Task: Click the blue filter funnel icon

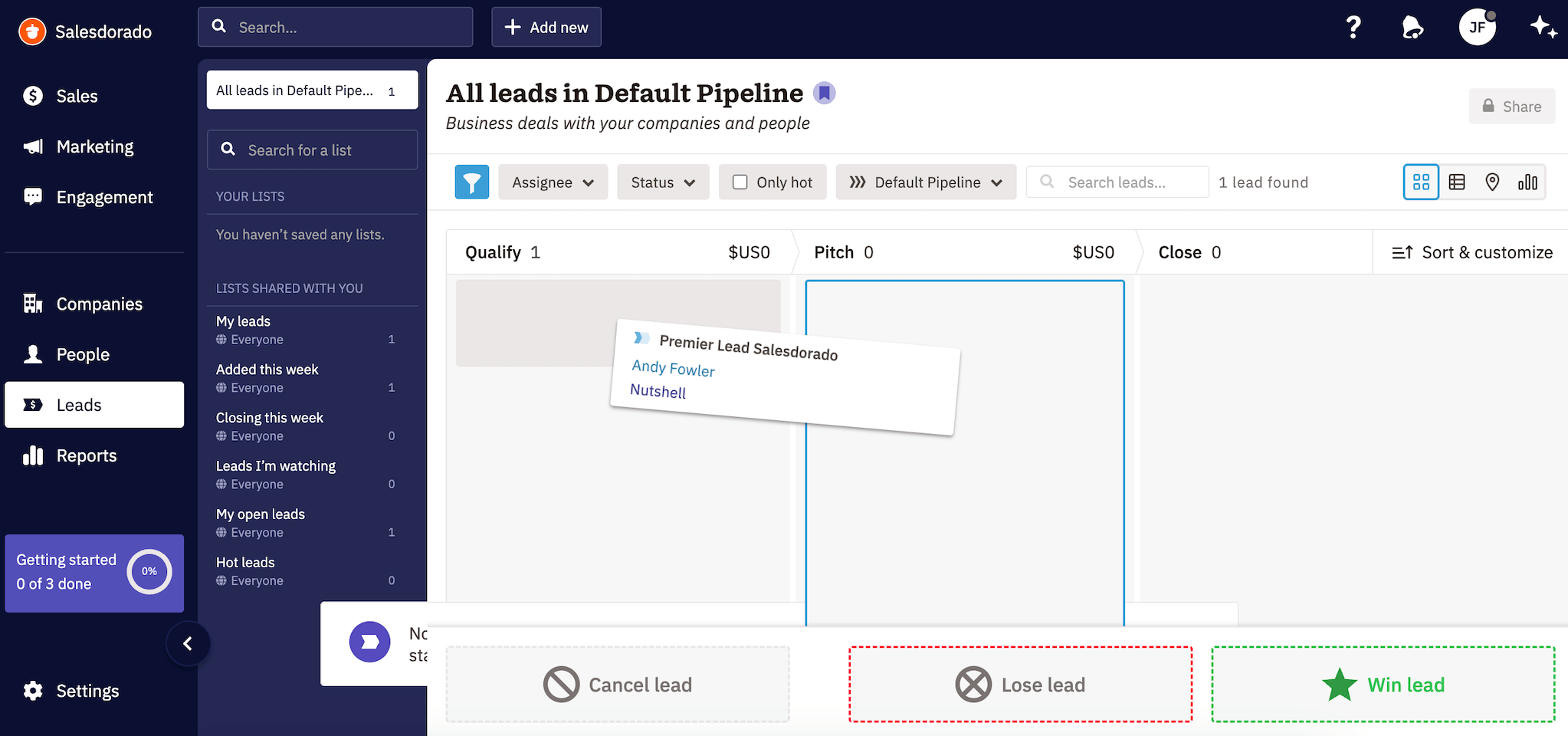Action: pos(471,182)
